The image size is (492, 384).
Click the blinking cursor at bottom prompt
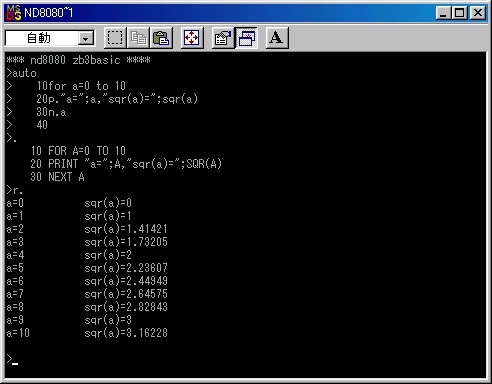click(x=15, y=364)
